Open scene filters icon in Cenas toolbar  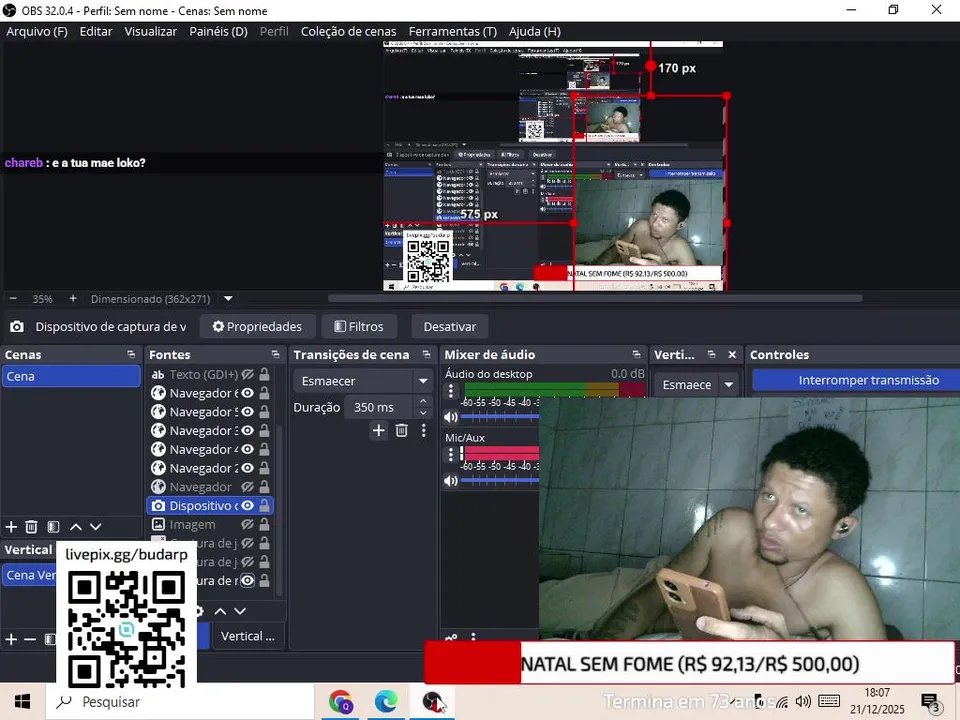(53, 527)
